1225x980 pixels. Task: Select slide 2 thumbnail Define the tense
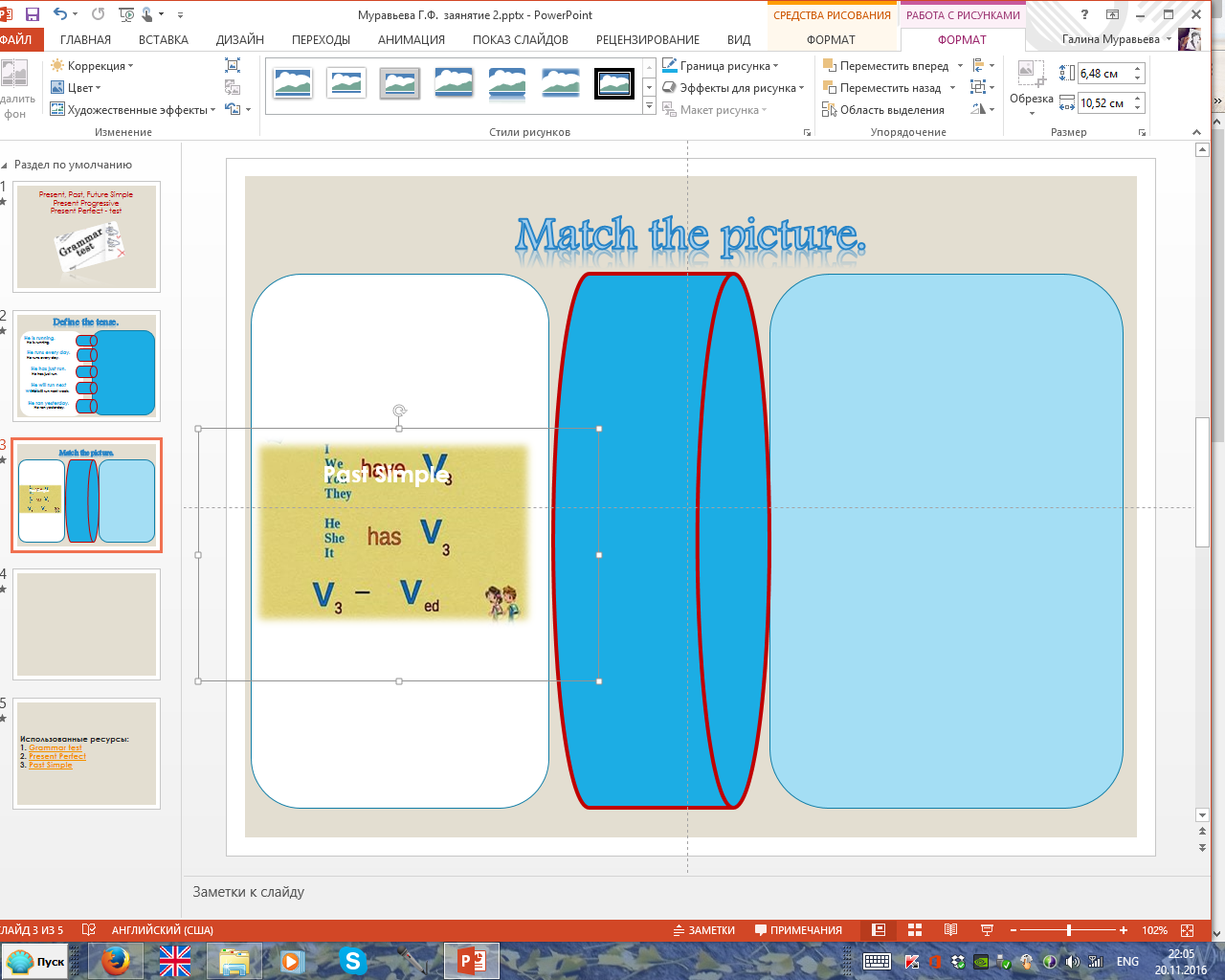click(x=86, y=367)
